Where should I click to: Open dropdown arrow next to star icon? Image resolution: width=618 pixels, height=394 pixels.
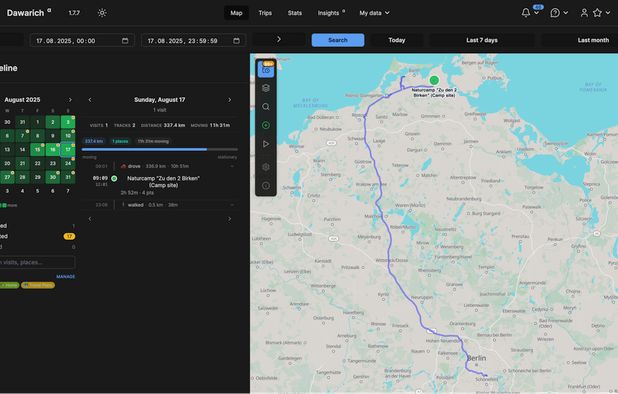(x=608, y=13)
